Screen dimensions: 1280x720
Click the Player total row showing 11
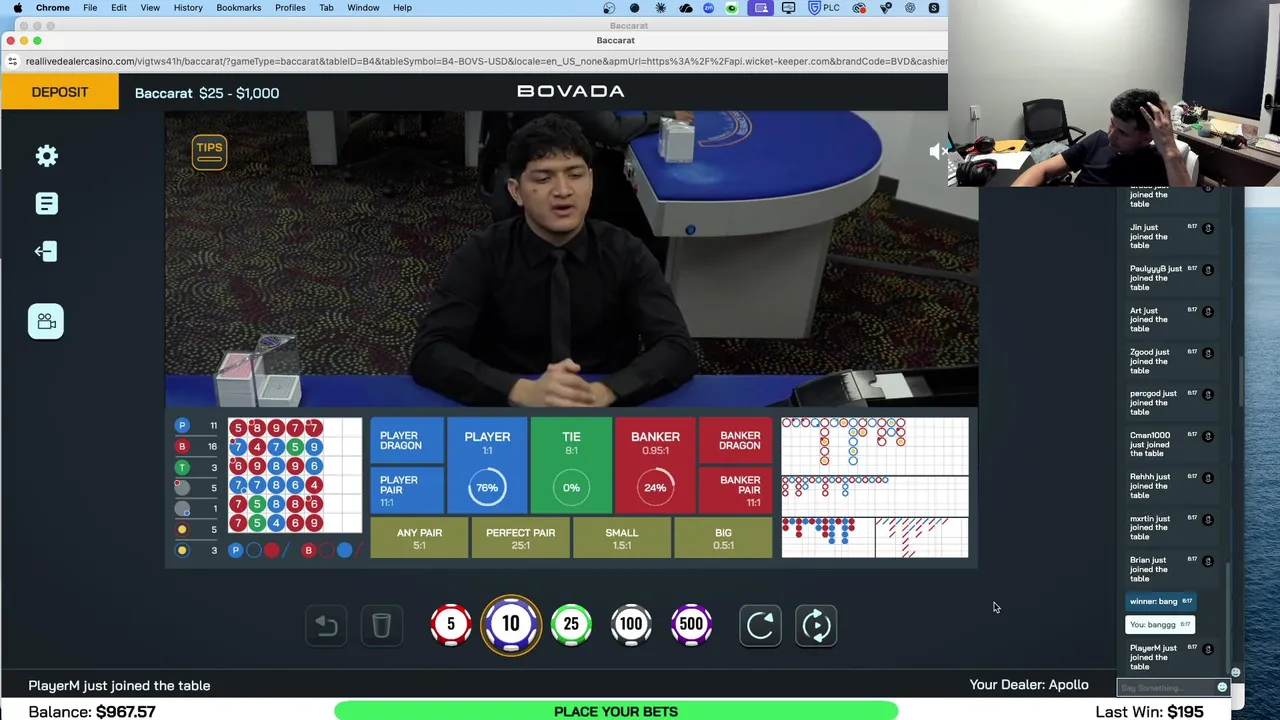197,426
